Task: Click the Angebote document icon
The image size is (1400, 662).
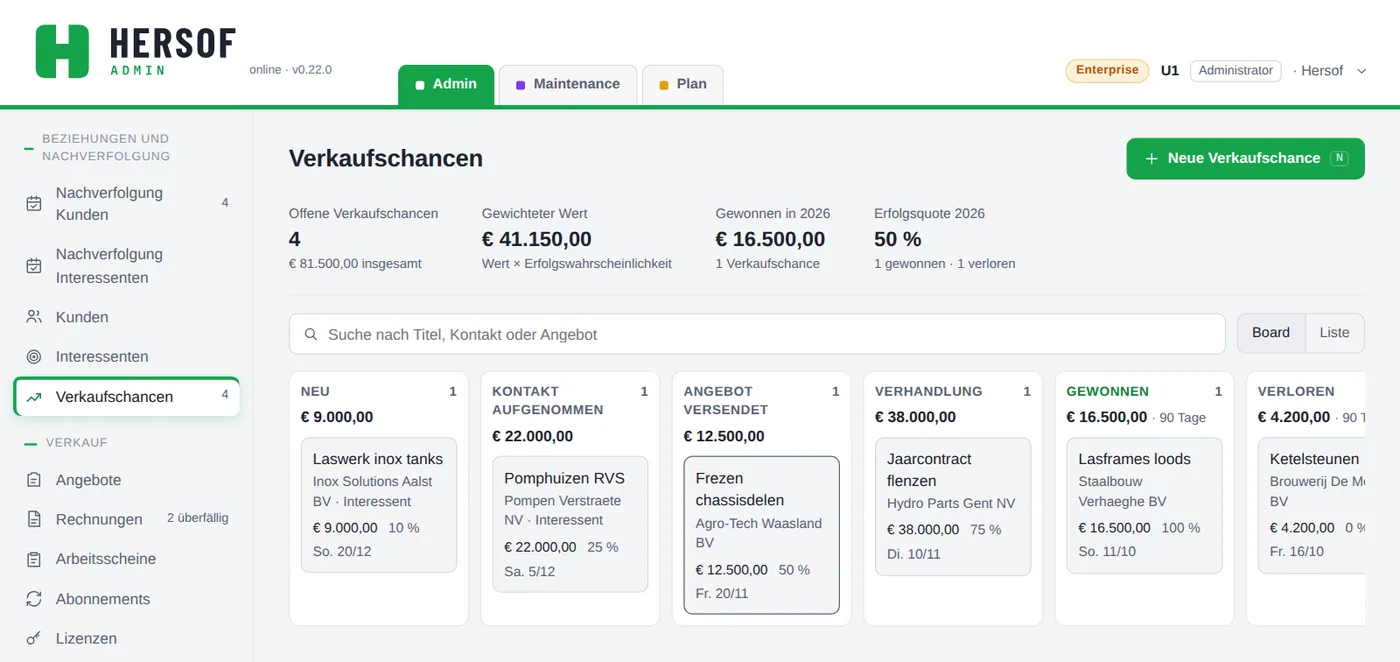Action: coord(34,480)
